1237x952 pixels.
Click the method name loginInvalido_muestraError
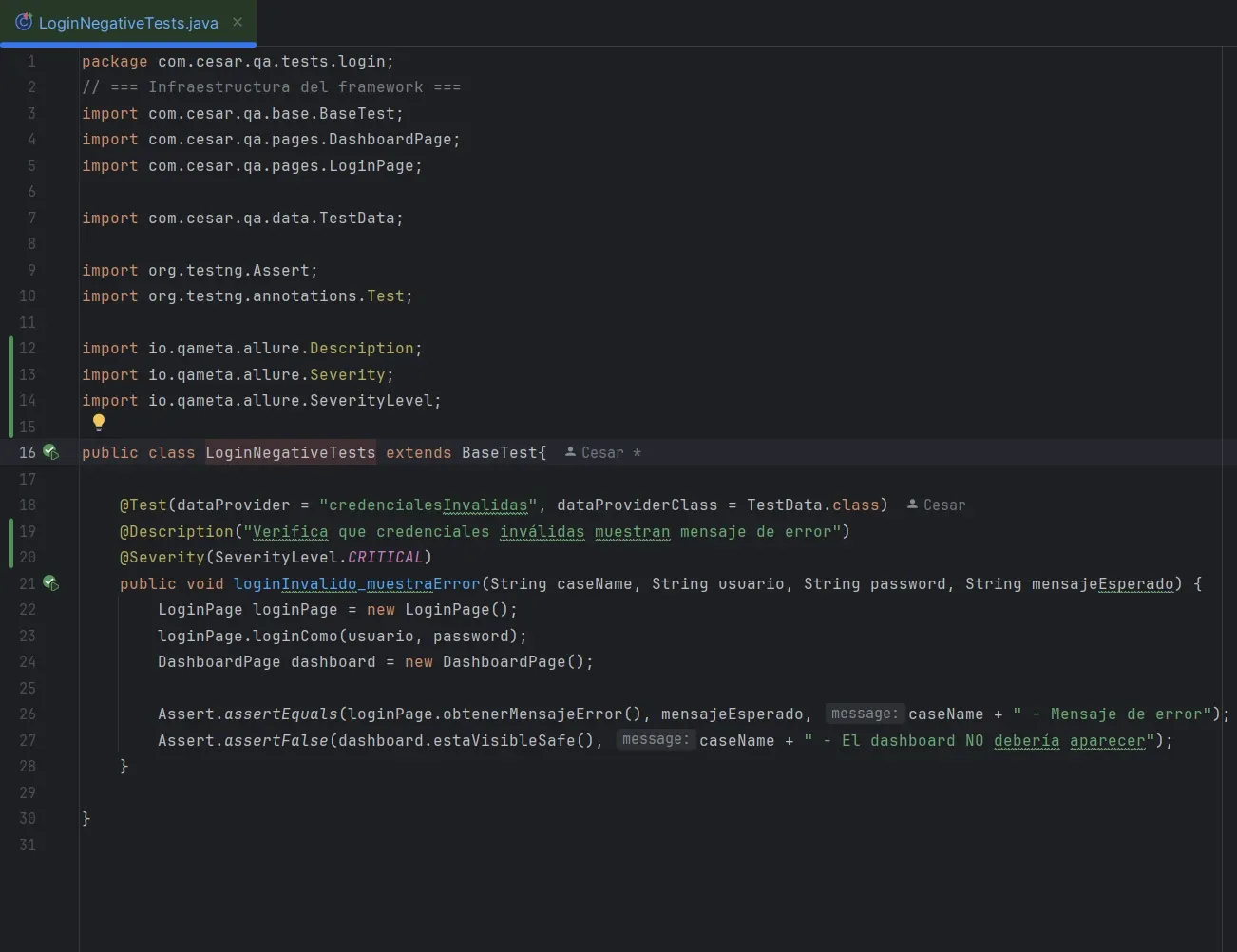coord(356,583)
